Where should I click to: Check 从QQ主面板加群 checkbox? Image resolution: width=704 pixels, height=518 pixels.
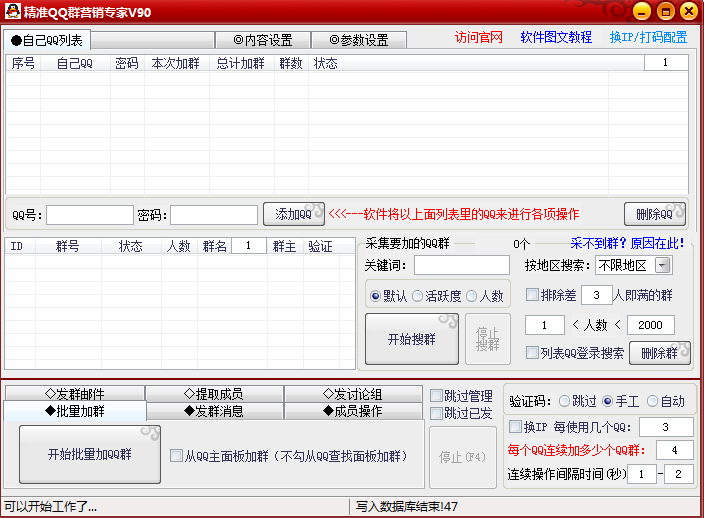176,456
